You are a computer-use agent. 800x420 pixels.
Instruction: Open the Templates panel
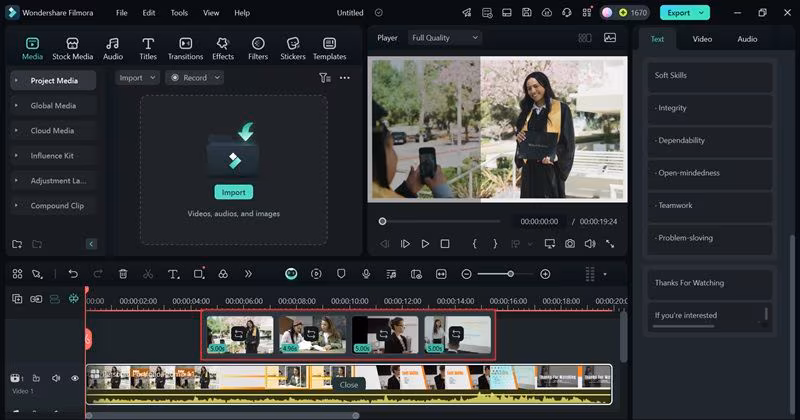click(330, 49)
